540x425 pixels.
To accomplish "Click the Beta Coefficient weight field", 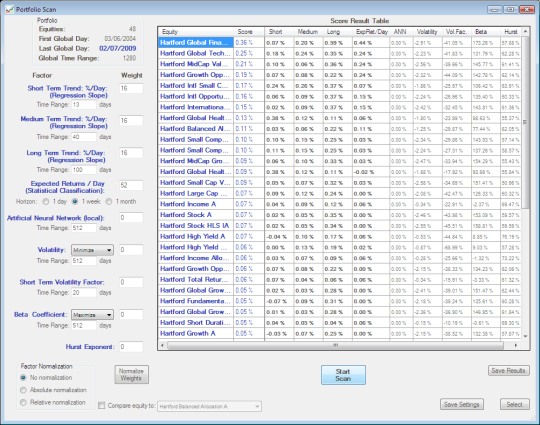I will pos(131,315).
